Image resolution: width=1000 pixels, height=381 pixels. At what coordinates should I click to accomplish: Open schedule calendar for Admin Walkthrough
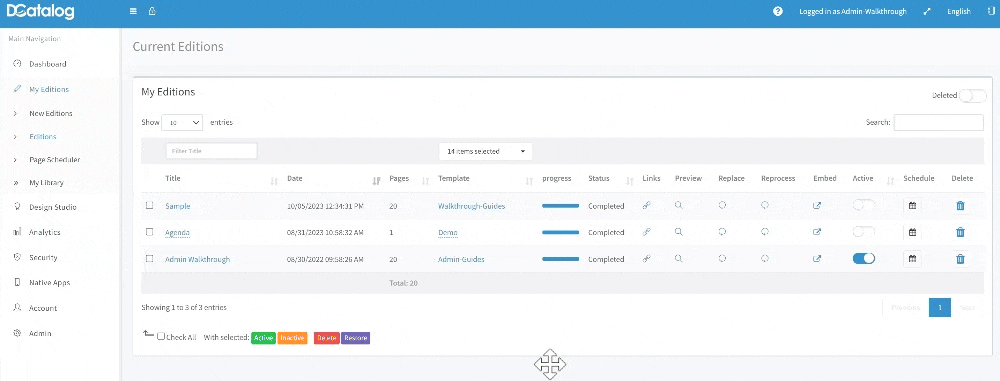click(913, 259)
